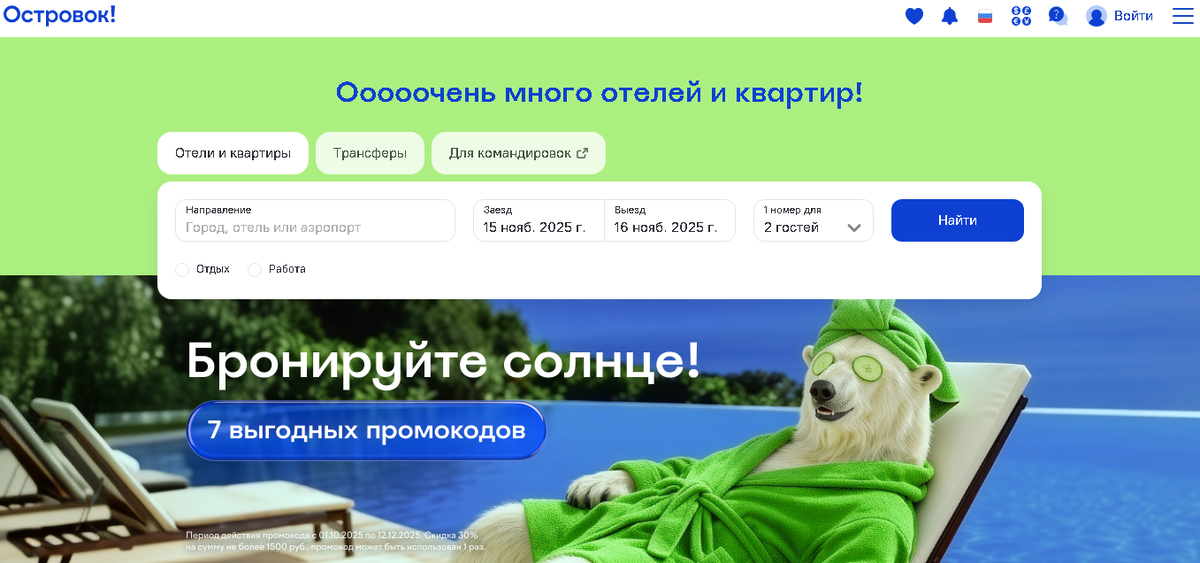This screenshot has height=563, width=1200.
Task: Open the Заезд check-in date picker
Action: tap(539, 220)
